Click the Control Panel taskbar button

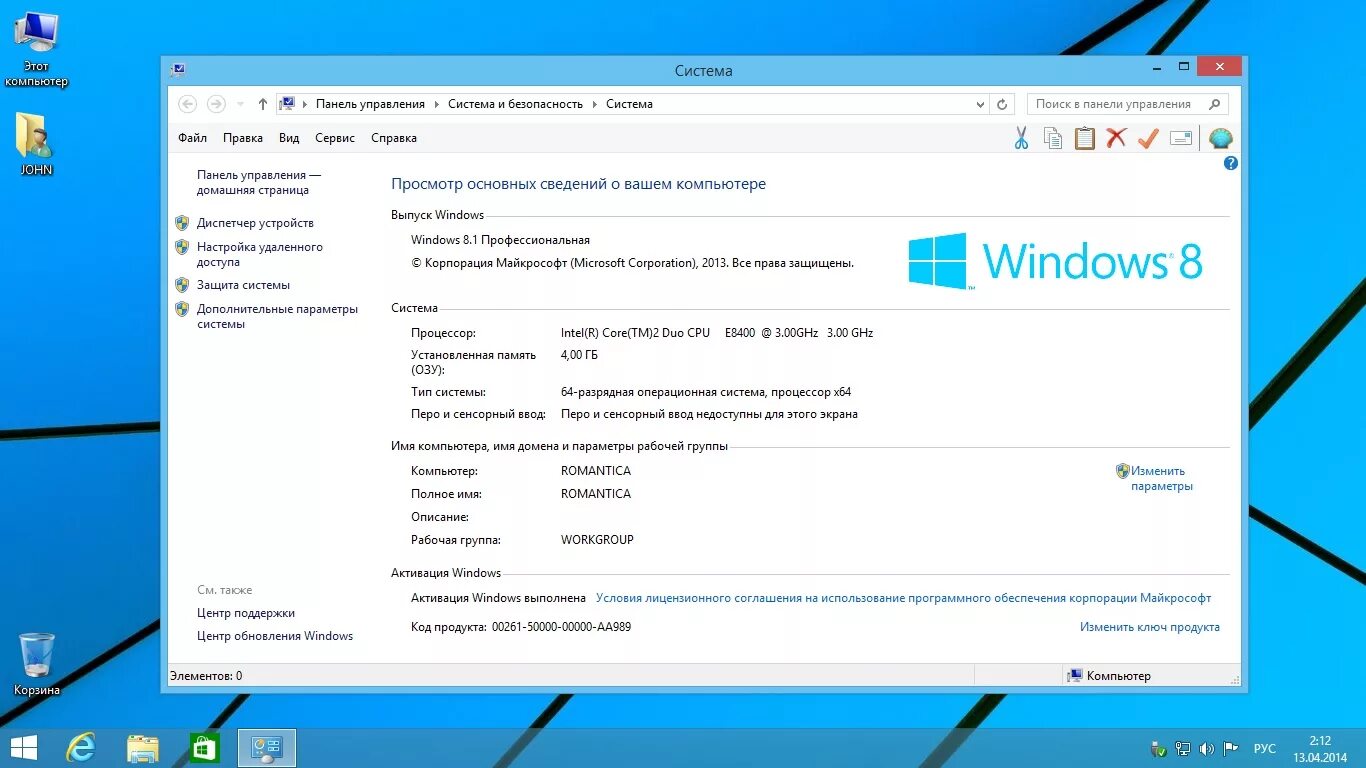click(267, 748)
